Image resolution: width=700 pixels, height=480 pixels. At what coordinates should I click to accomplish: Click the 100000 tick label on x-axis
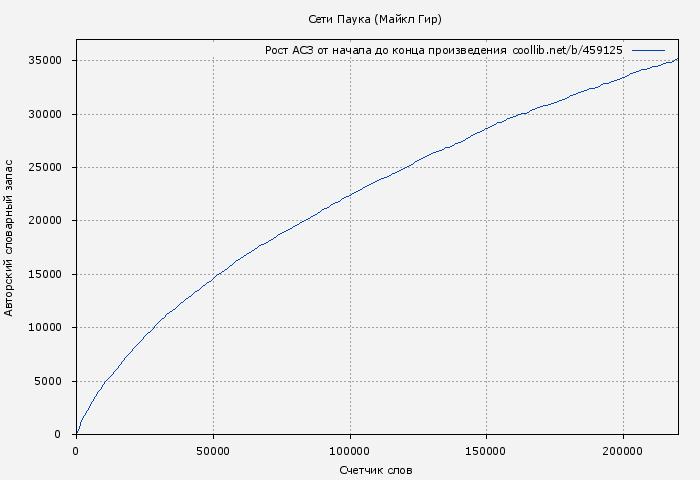(349, 451)
